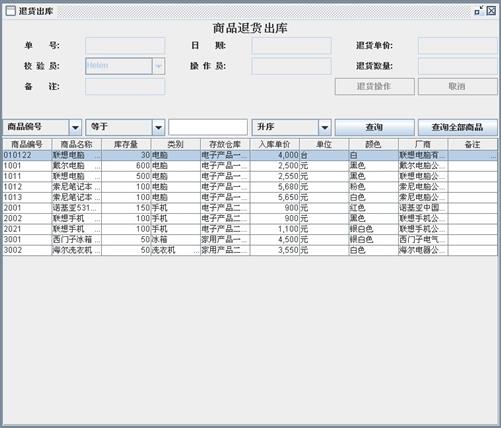Screen dimensions: 501x428
Task: Expand the 等于 comparison dropdown
Action: pyautogui.click(x=158, y=127)
